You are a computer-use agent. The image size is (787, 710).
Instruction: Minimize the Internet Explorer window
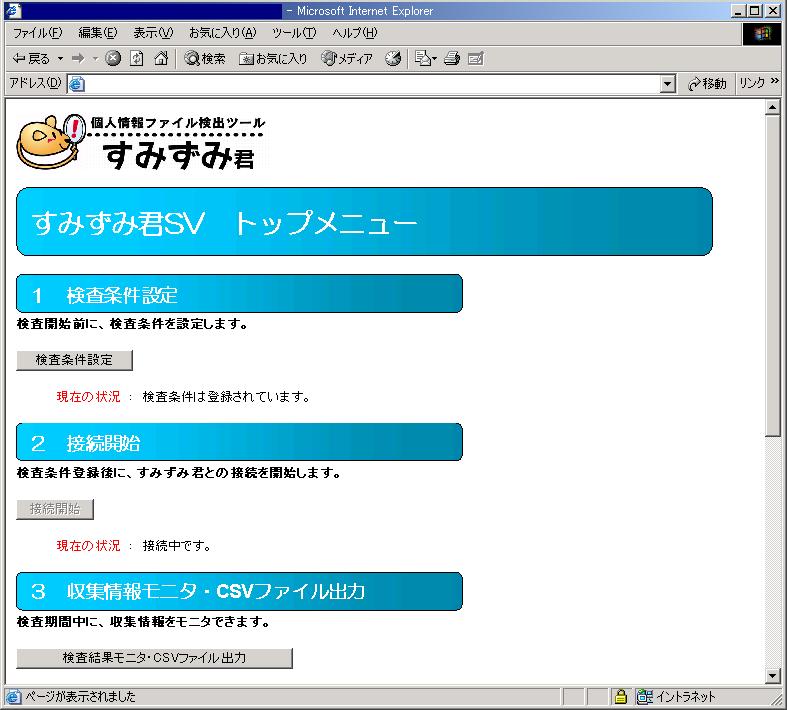pyautogui.click(x=738, y=11)
